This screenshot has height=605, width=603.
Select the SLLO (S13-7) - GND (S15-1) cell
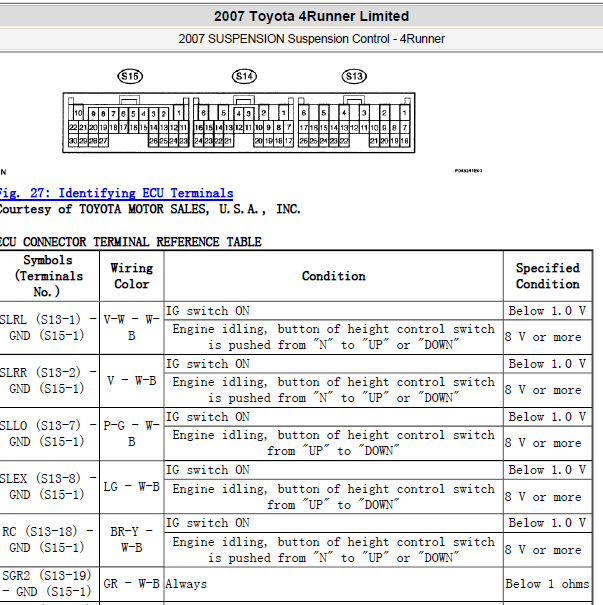click(49, 434)
